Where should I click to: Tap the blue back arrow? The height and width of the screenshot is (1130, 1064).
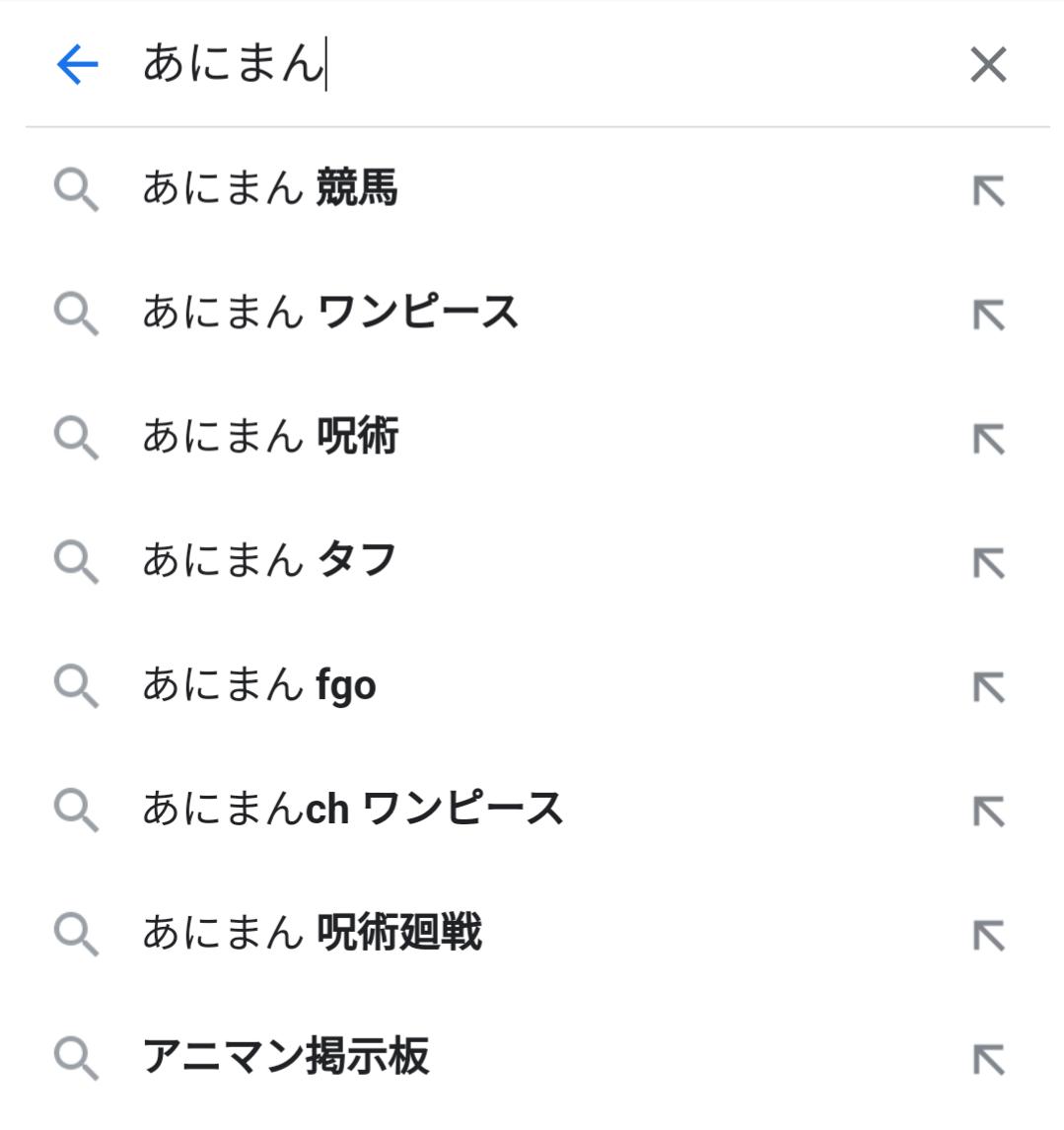pyautogui.click(x=78, y=65)
